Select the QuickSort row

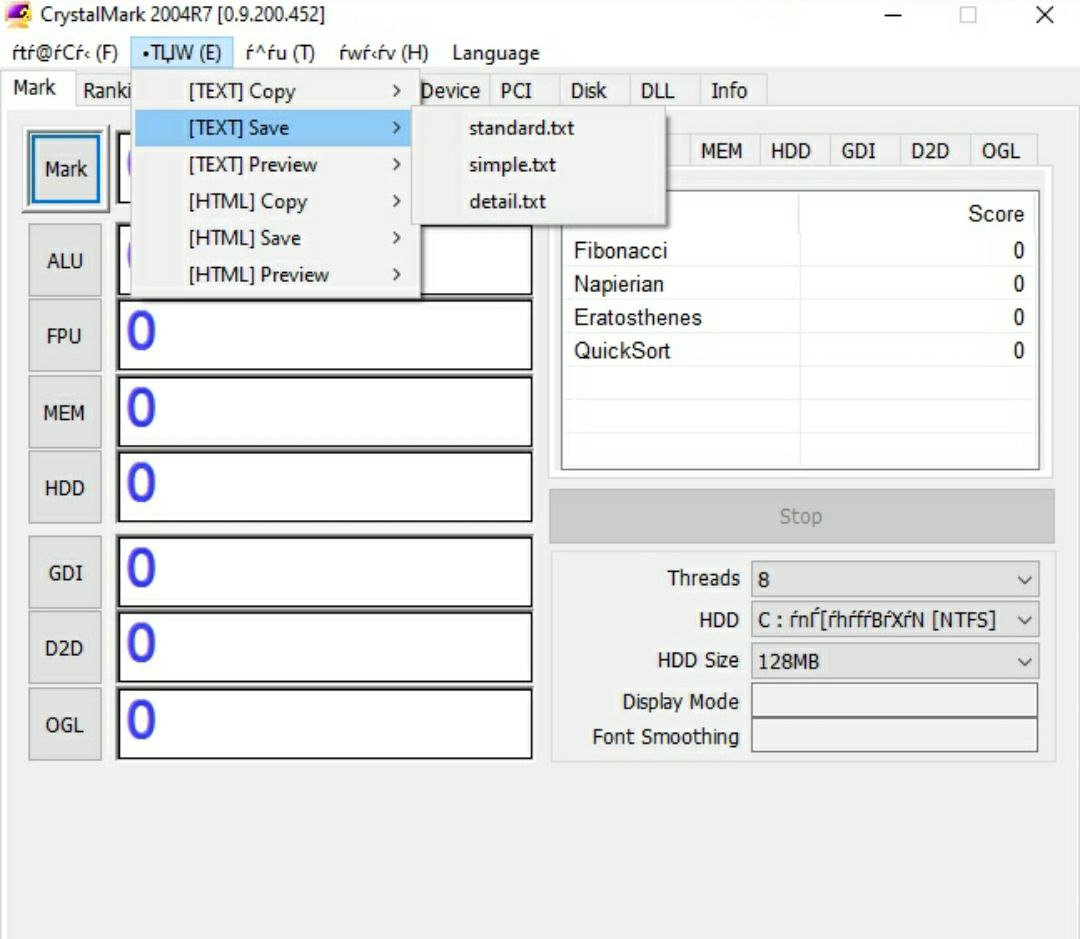point(800,351)
